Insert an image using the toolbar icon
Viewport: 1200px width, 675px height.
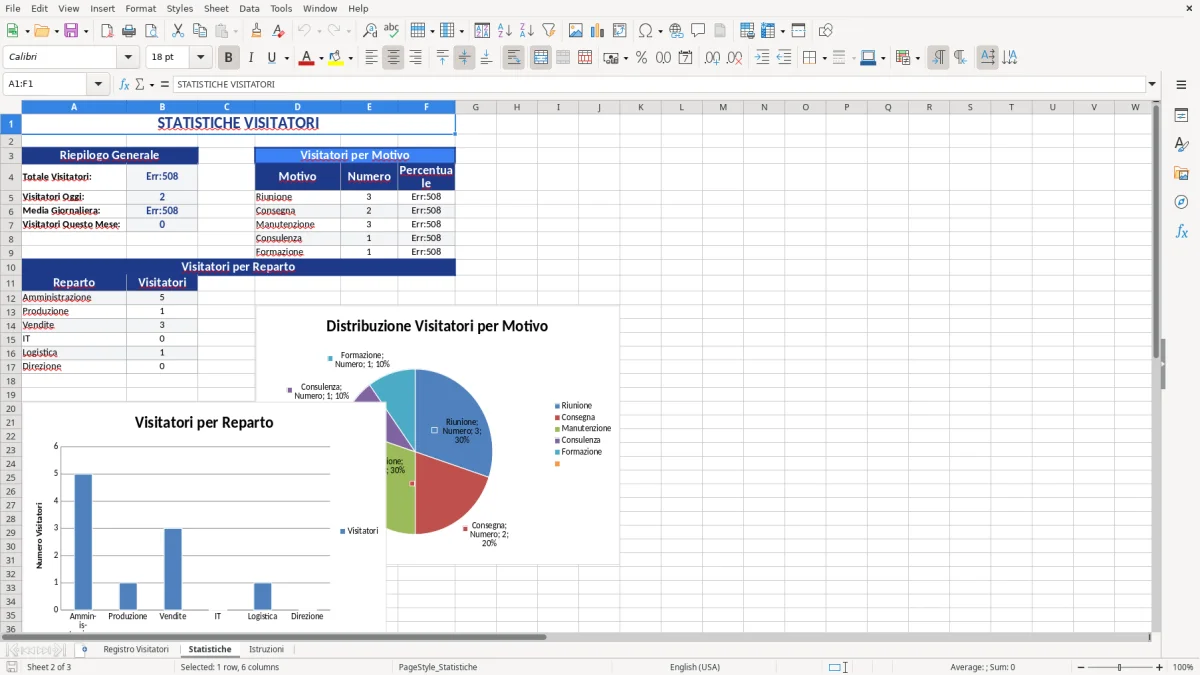coord(575,30)
